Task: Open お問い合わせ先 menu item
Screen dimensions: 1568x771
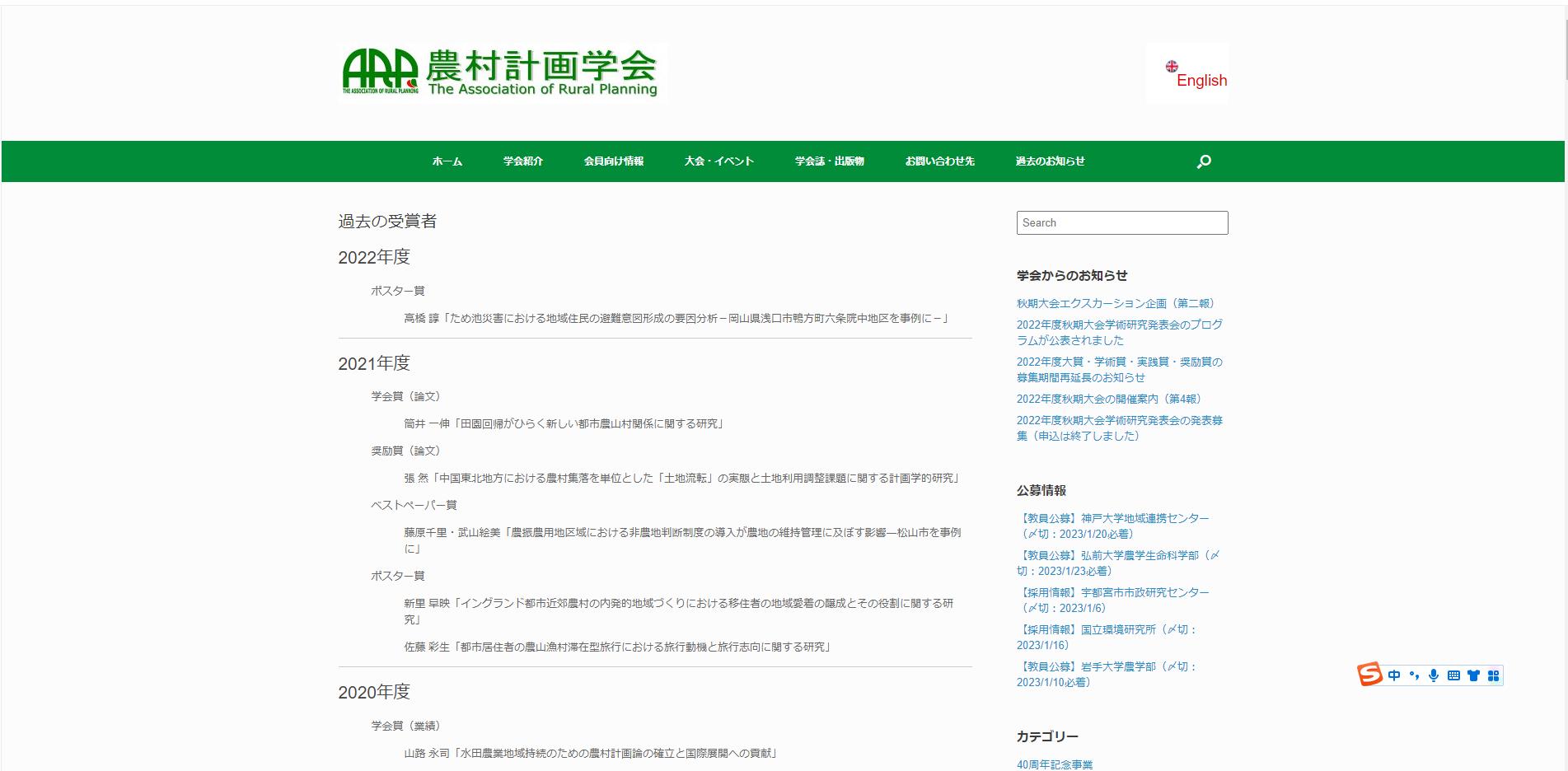Action: (940, 161)
